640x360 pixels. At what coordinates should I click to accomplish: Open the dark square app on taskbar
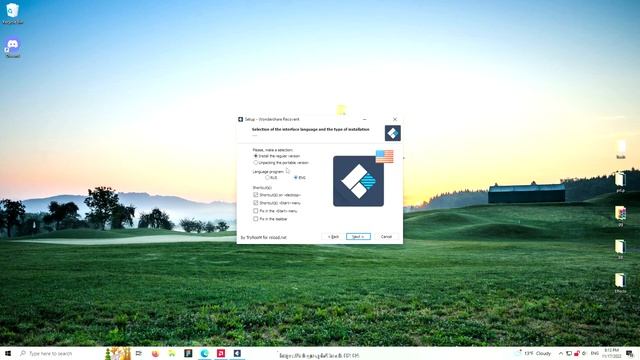tap(188, 353)
